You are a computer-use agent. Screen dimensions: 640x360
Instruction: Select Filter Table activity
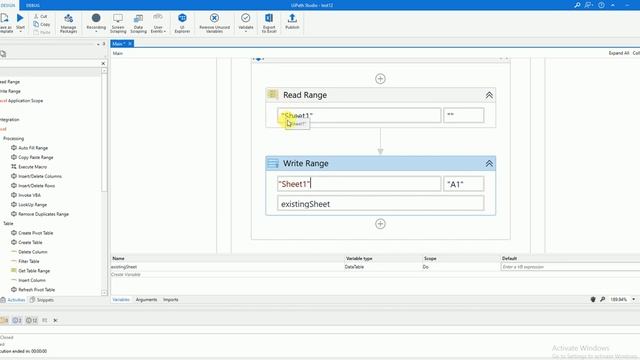25,261
